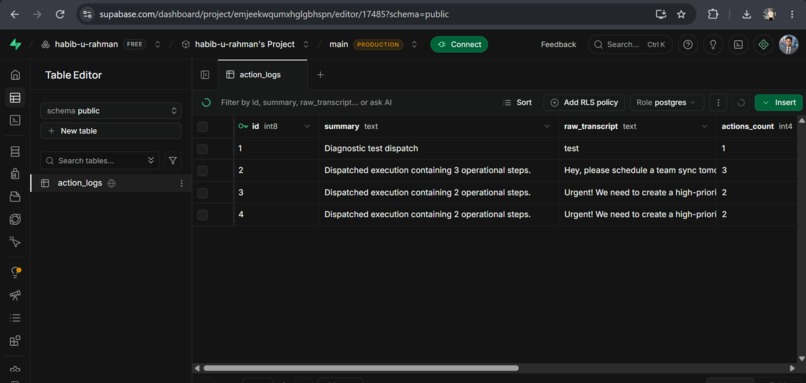This screenshot has height=383, width=806.
Task: Open the Supabase AI Assistant diamond icon
Action: [763, 45]
